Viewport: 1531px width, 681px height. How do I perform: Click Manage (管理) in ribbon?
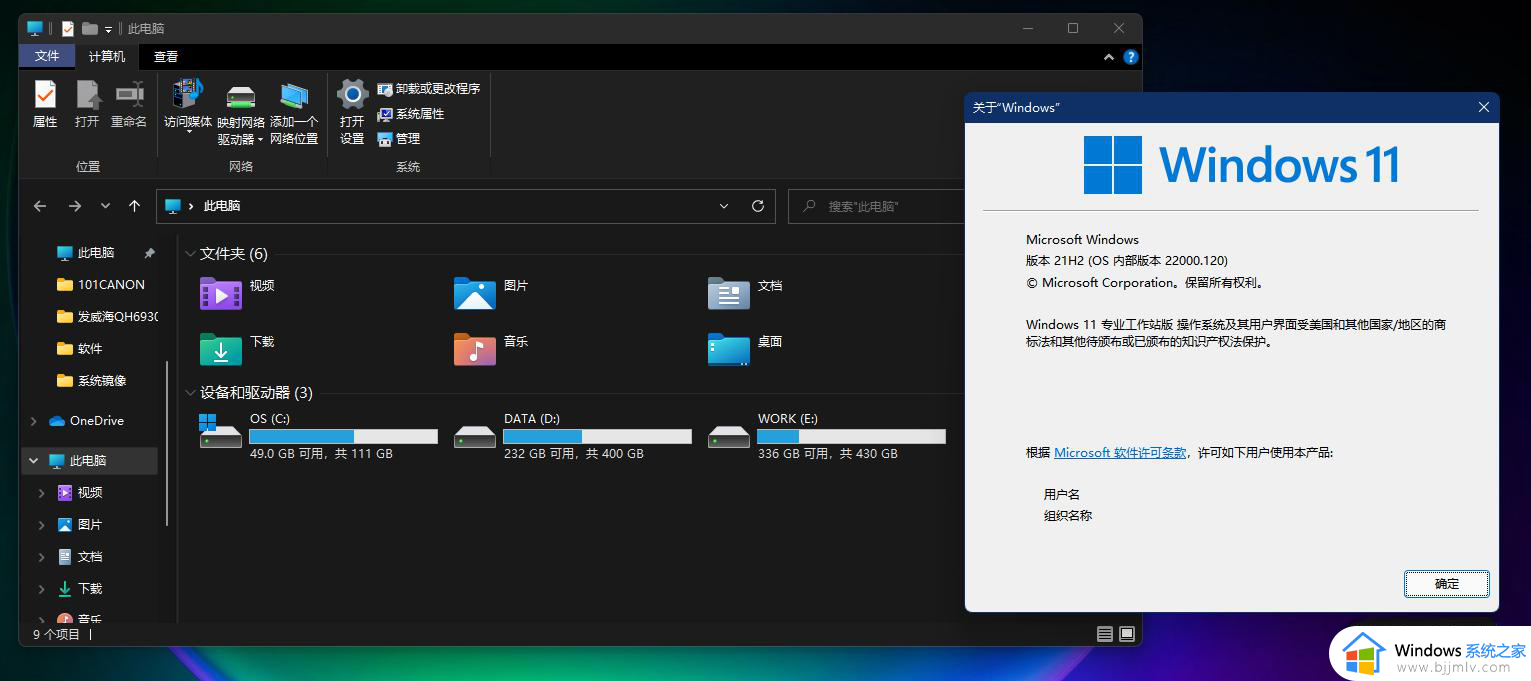coord(398,139)
